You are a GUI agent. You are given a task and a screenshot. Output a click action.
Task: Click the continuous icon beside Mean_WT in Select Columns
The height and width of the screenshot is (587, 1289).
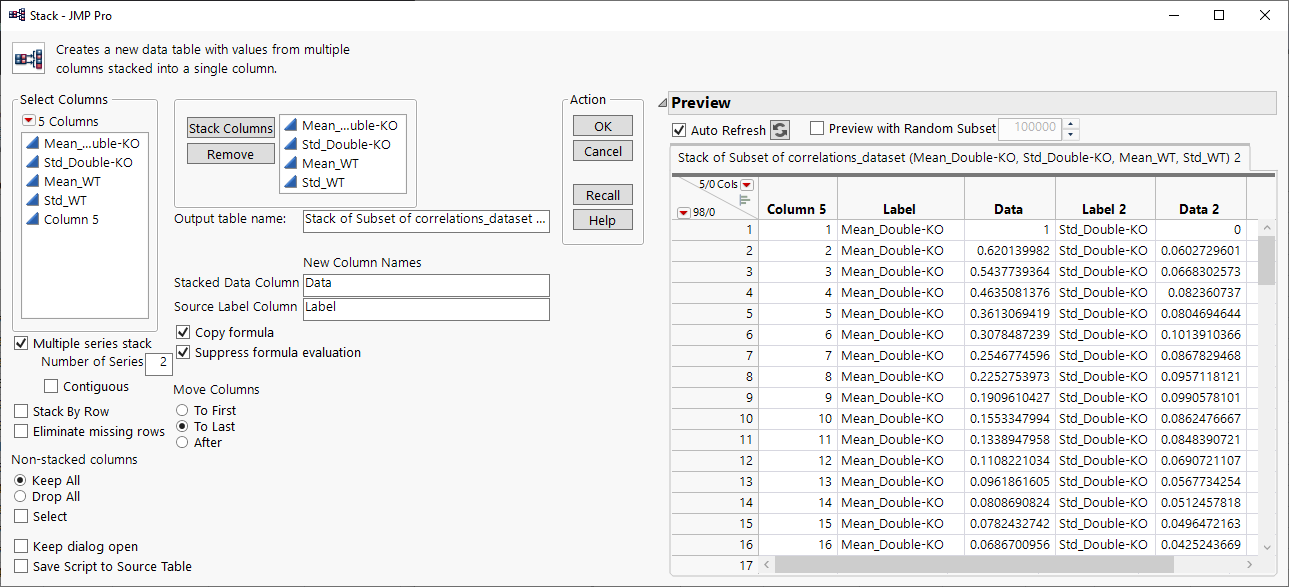tap(32, 182)
